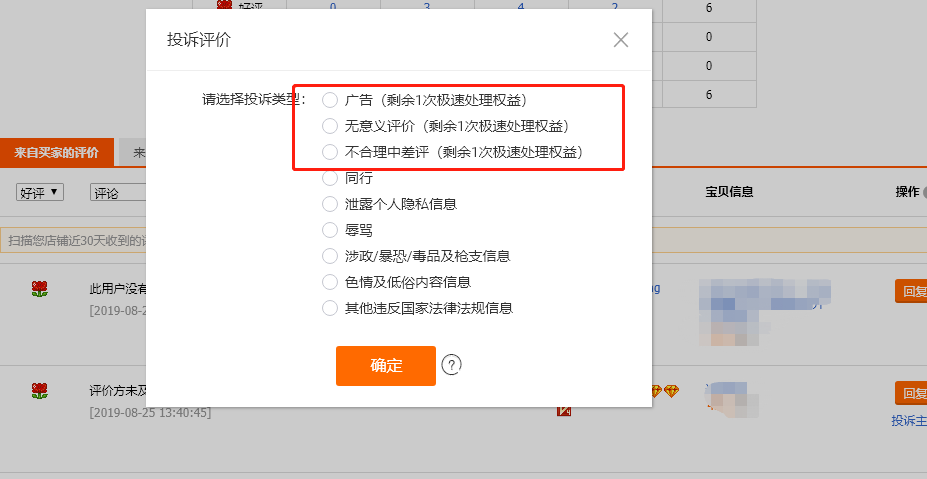Click the red flower icon beside 此用户没有
Viewport: 927px width, 479px height.
pos(40,289)
